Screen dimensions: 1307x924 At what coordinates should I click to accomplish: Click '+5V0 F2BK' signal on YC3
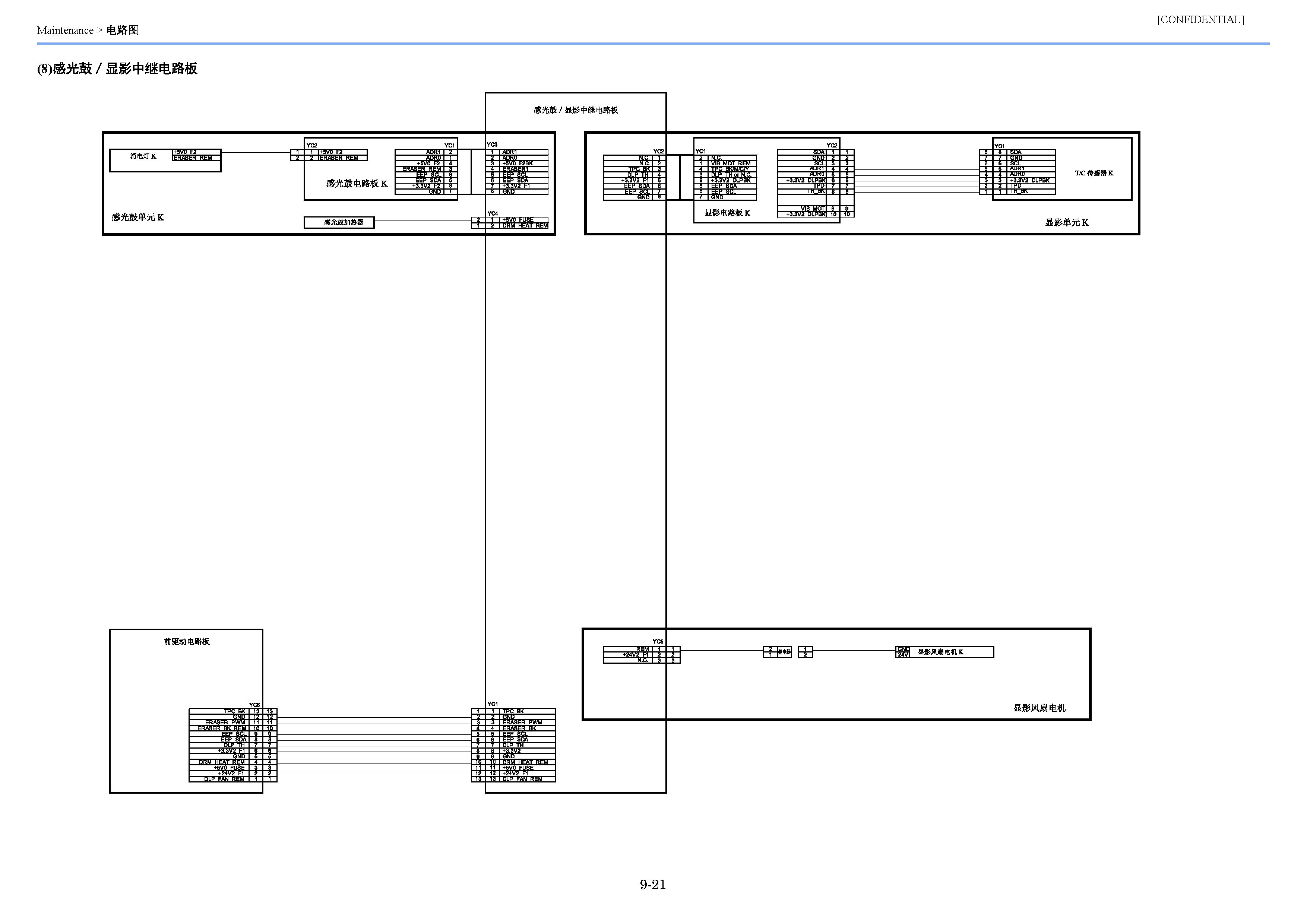pos(518,163)
